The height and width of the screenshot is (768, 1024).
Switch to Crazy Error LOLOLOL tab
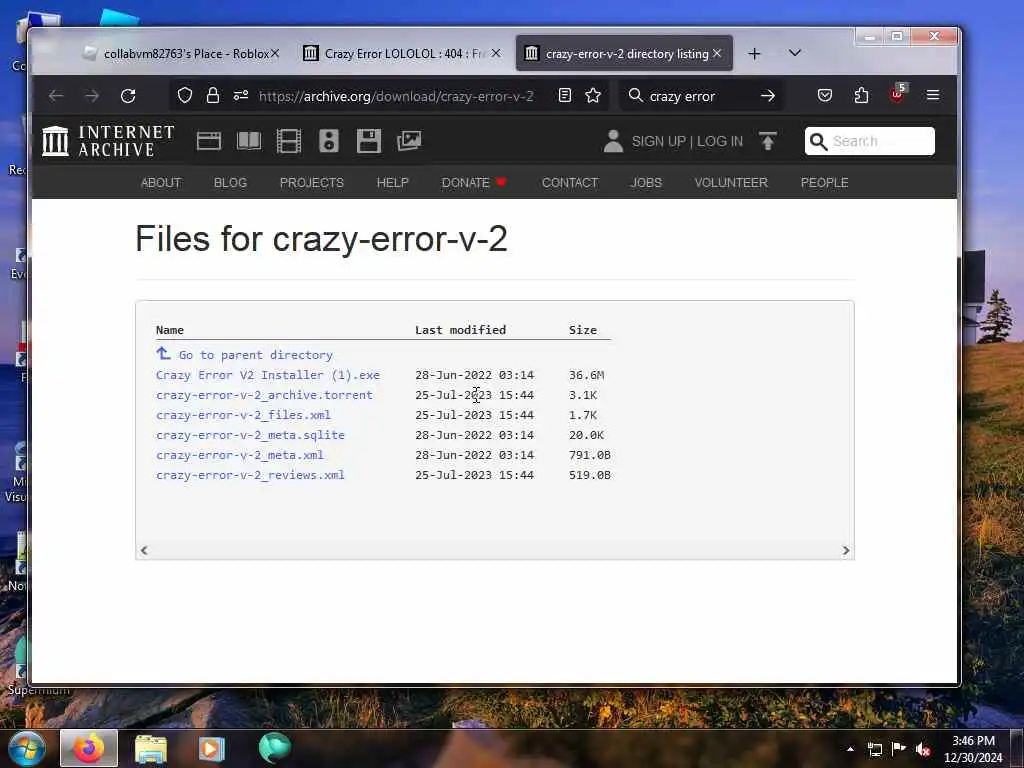pyautogui.click(x=396, y=54)
